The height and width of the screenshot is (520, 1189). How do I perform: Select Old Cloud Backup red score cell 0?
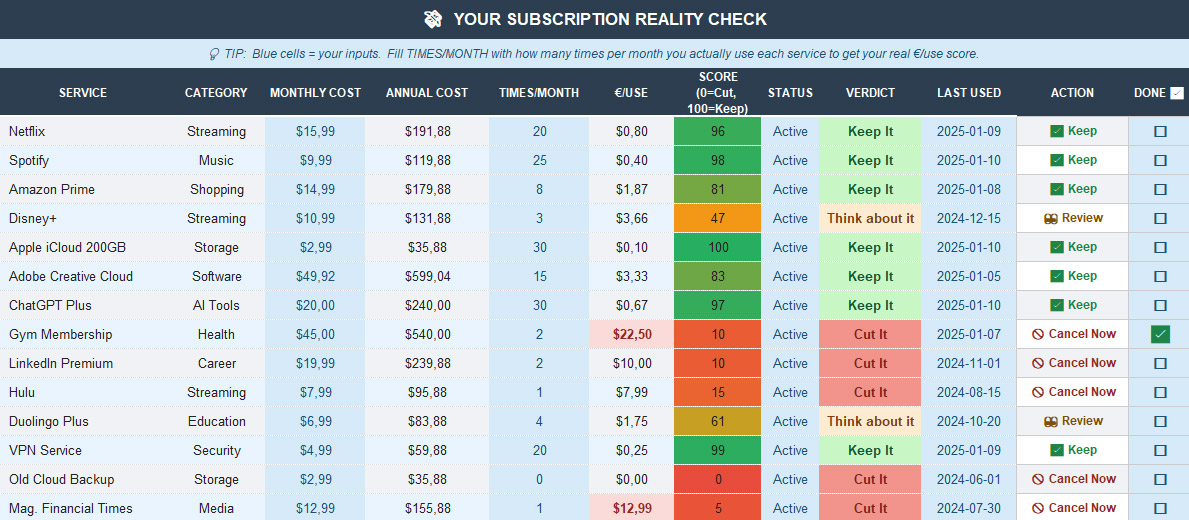[717, 479]
